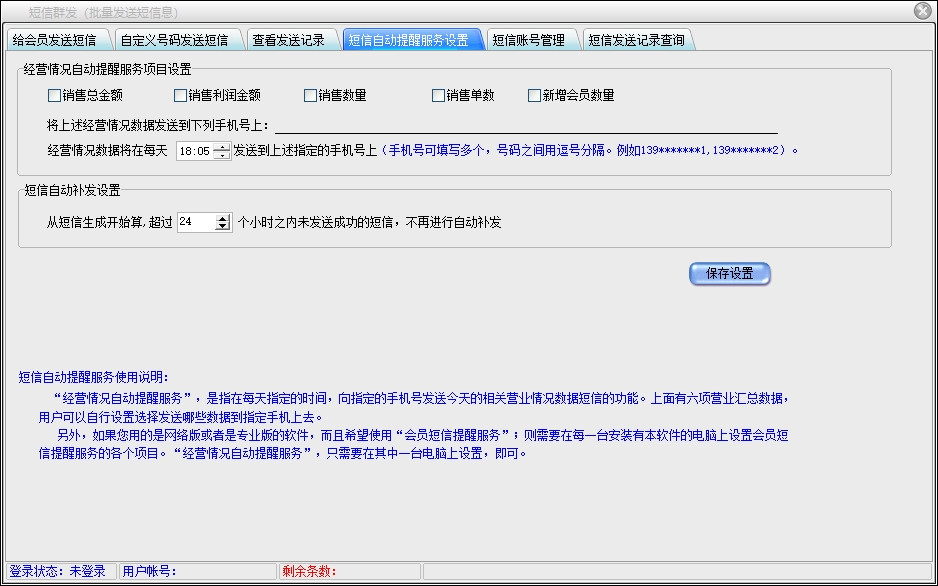Tick the 销售利润金额 checkbox
This screenshot has width=938, height=586.
(180, 96)
